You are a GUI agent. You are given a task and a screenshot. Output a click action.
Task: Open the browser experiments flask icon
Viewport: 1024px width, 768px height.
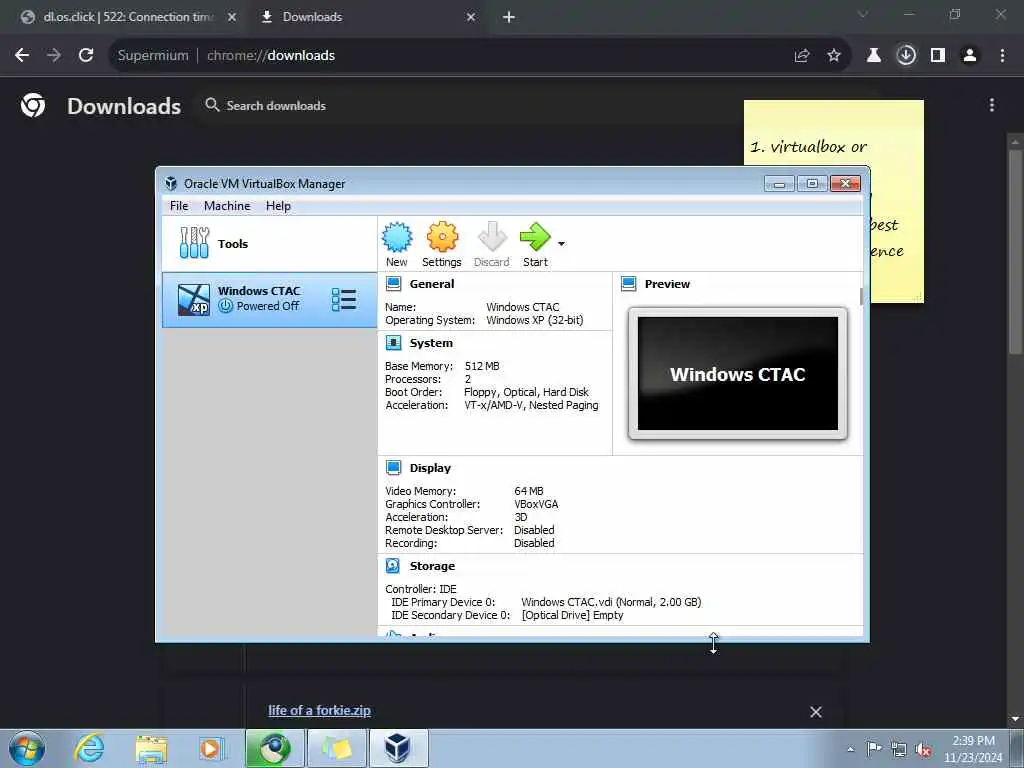[874, 56]
